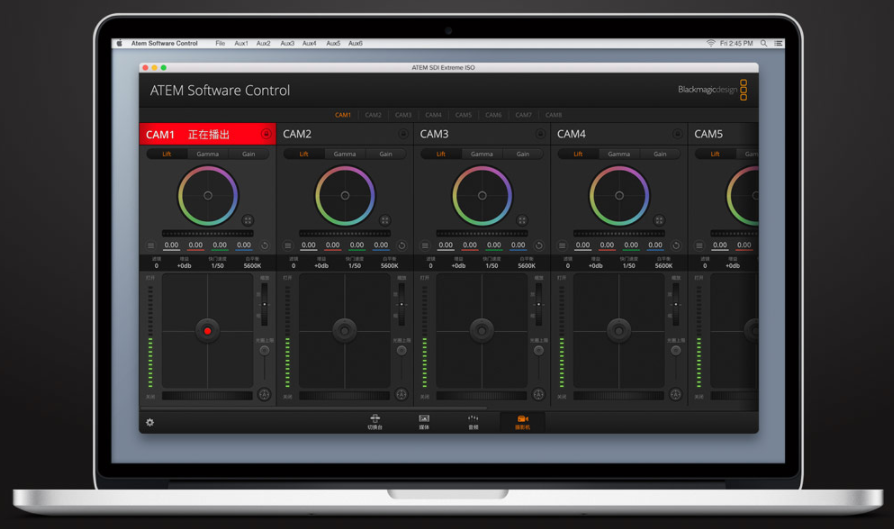This screenshot has width=894, height=529.
Task: Jump to CAM2 in the camera selector row
Action: click(373, 115)
